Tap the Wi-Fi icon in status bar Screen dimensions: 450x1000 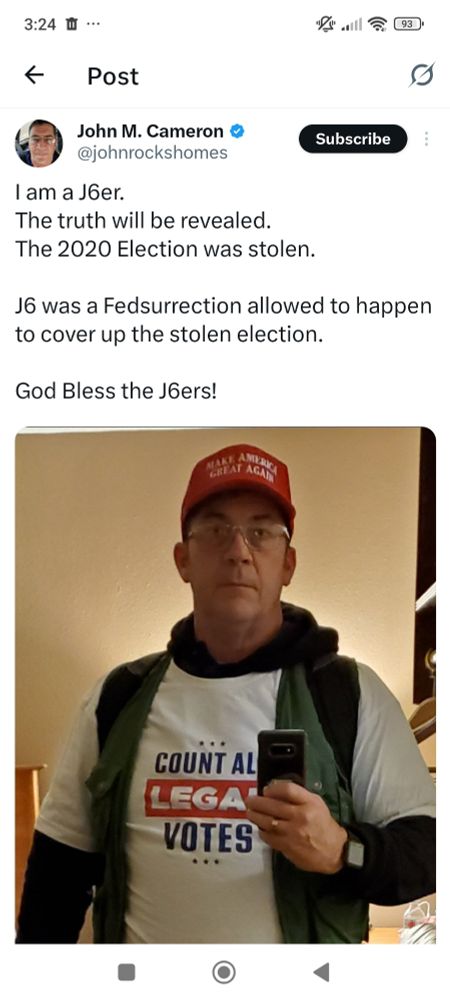click(x=379, y=24)
